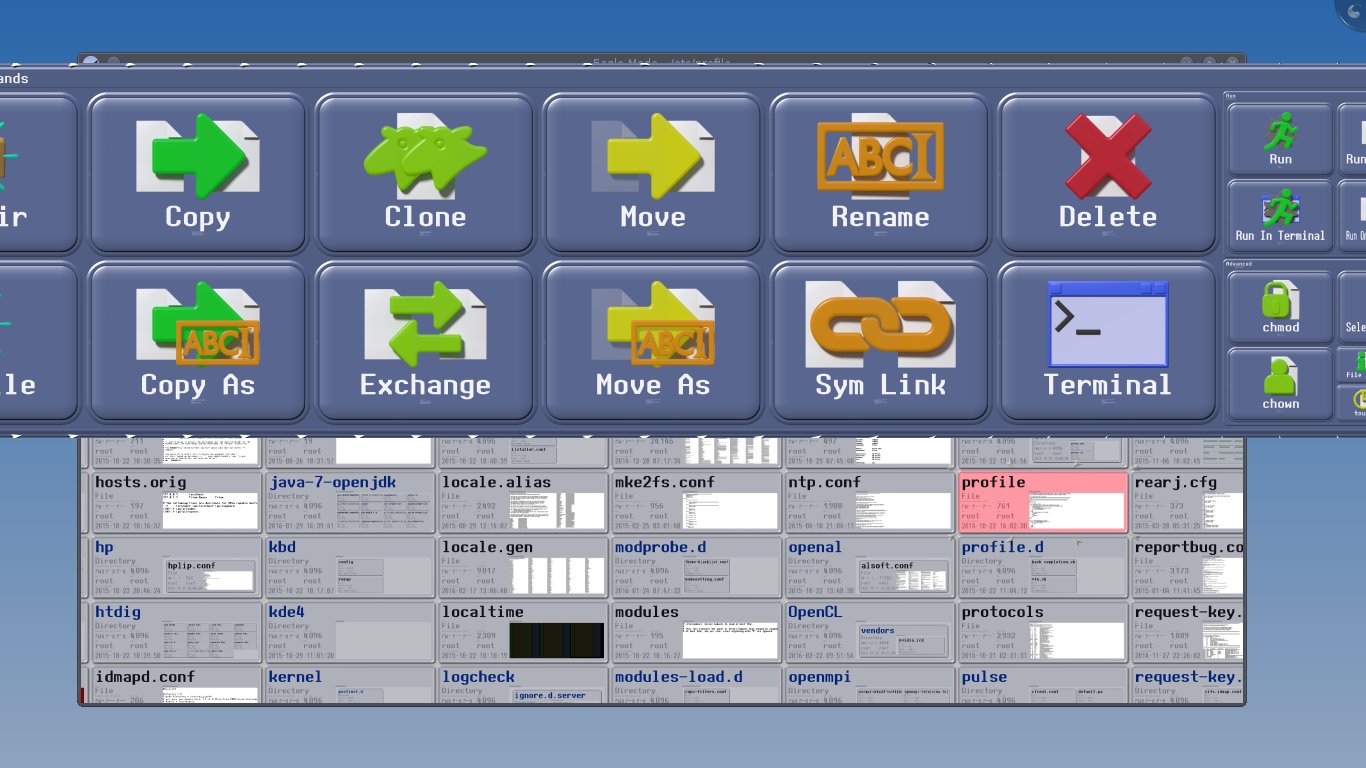Screen dimensions: 1366x768
Task: Open the pulse directory
Action: [x=1042, y=685]
